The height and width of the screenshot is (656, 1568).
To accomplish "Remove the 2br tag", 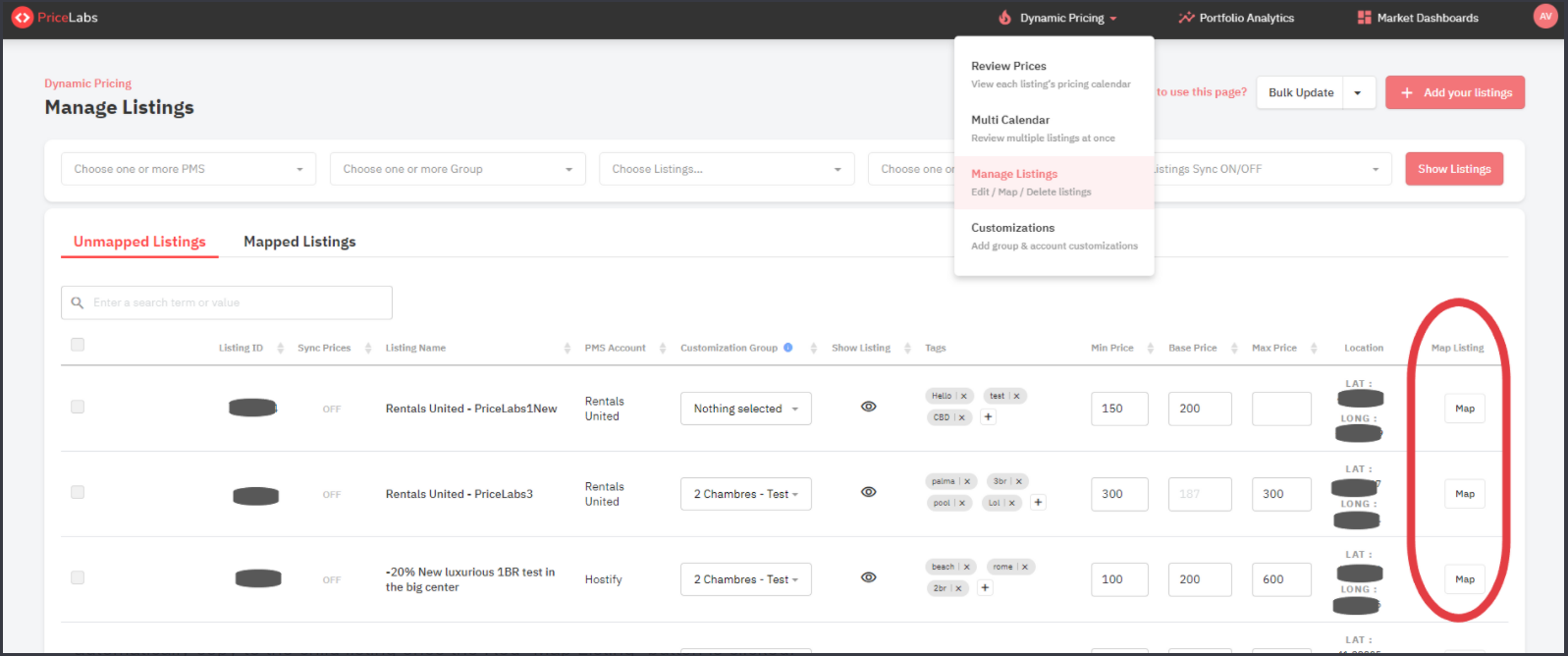I will click(x=959, y=588).
